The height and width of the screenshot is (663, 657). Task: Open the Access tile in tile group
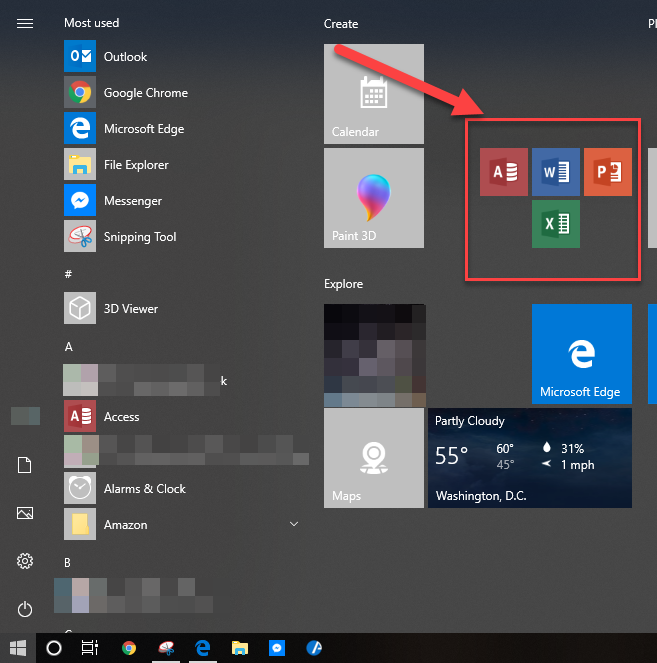pos(503,172)
